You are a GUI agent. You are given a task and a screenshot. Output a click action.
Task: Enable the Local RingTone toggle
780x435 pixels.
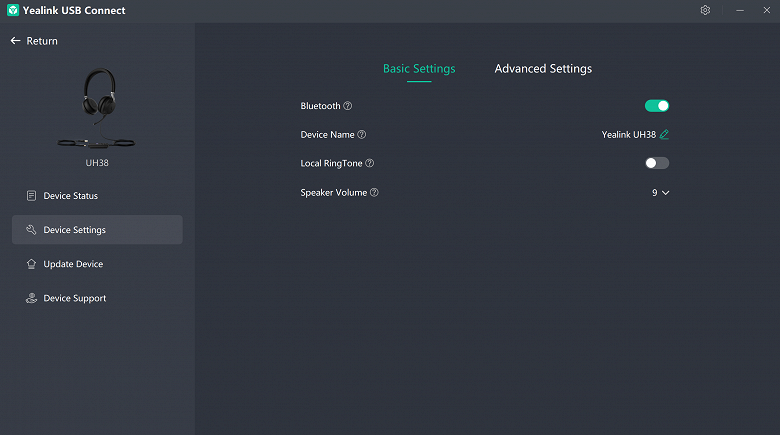coord(657,163)
